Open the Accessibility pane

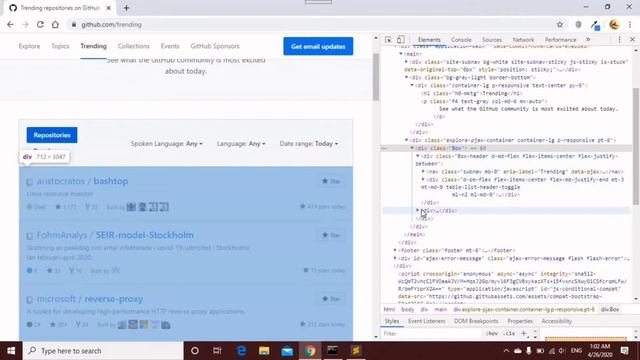pyautogui.click(x=556, y=321)
